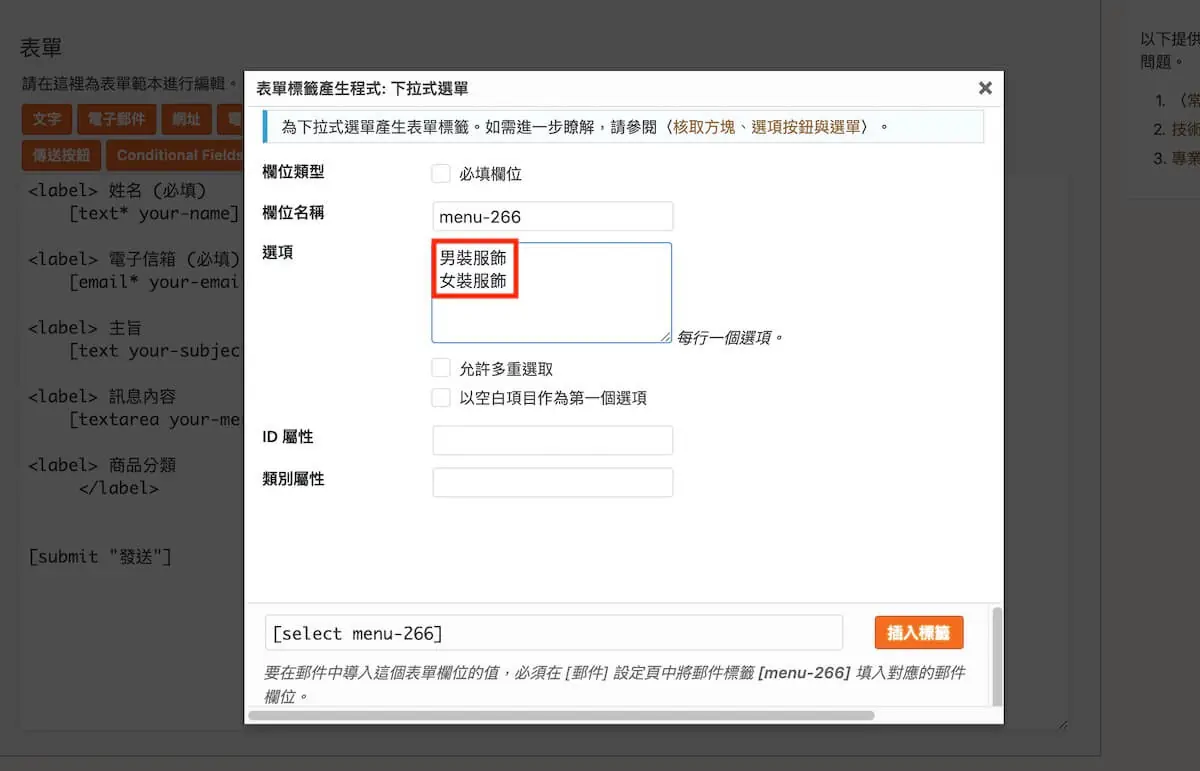Click the 男裝服飾 option line
This screenshot has height=771, width=1200.
473,258
